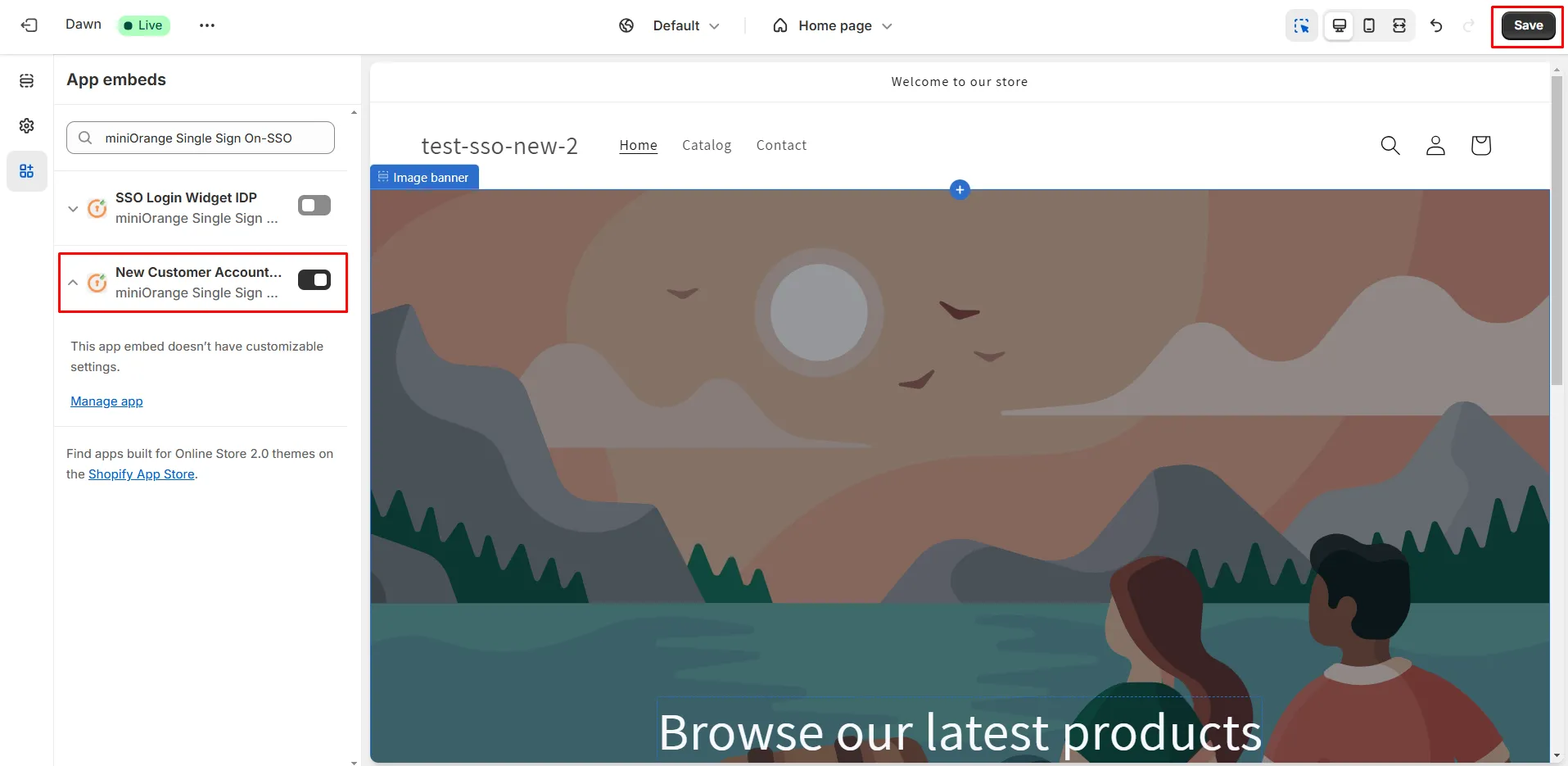The height and width of the screenshot is (766, 1568).
Task: Click the globe icon beside Default
Action: 626,25
